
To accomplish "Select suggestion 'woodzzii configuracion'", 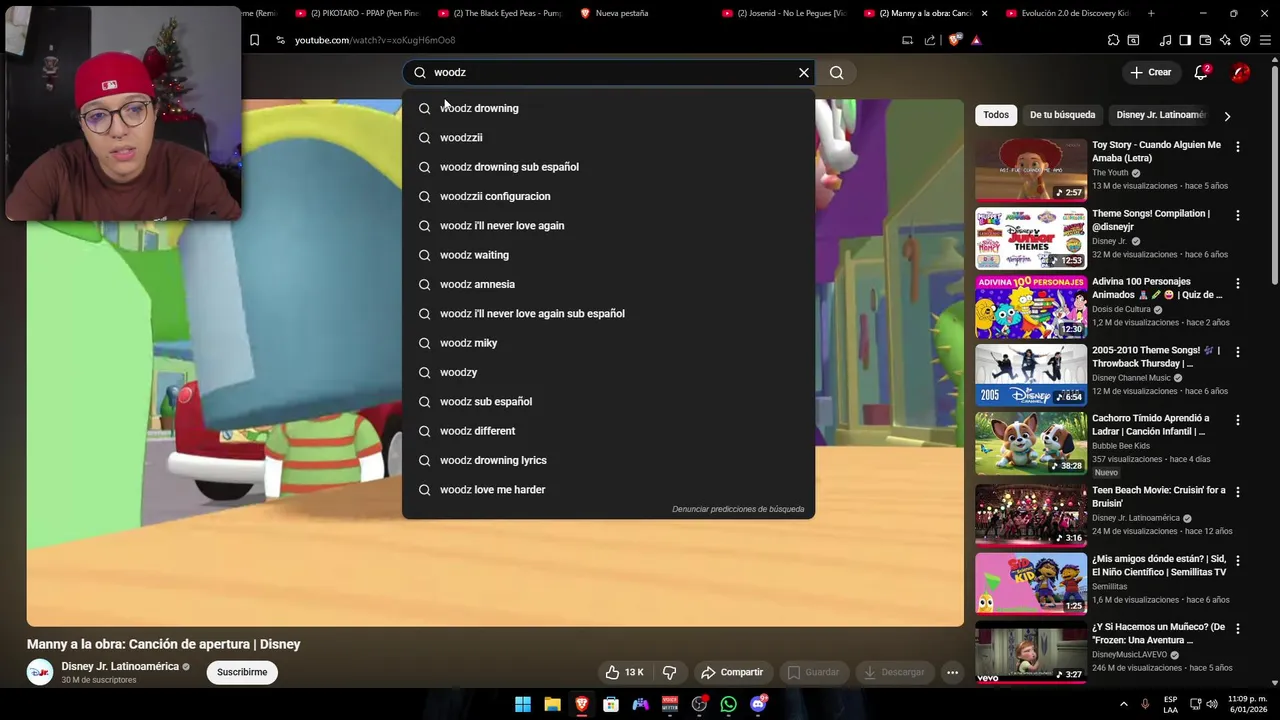I will coord(608,196).
